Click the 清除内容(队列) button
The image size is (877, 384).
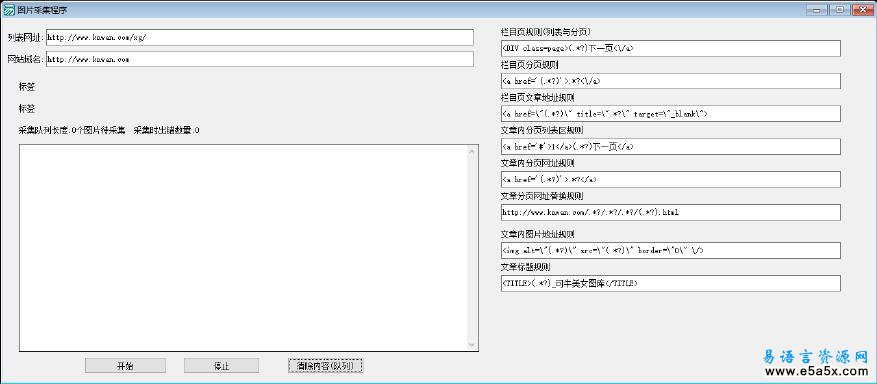click(326, 366)
